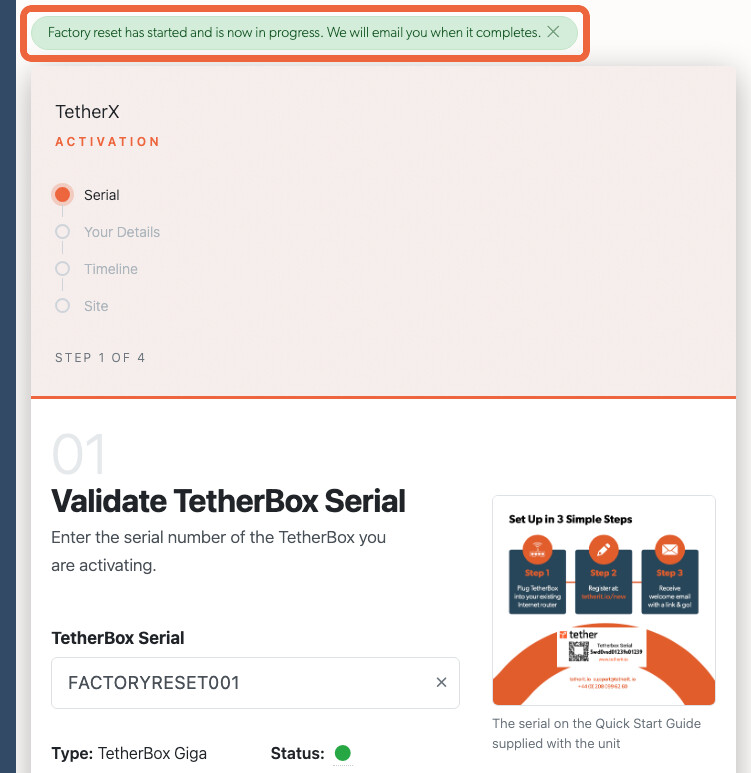Click the Step 3 envelope icon
This screenshot has width=751, height=773.
(670, 549)
